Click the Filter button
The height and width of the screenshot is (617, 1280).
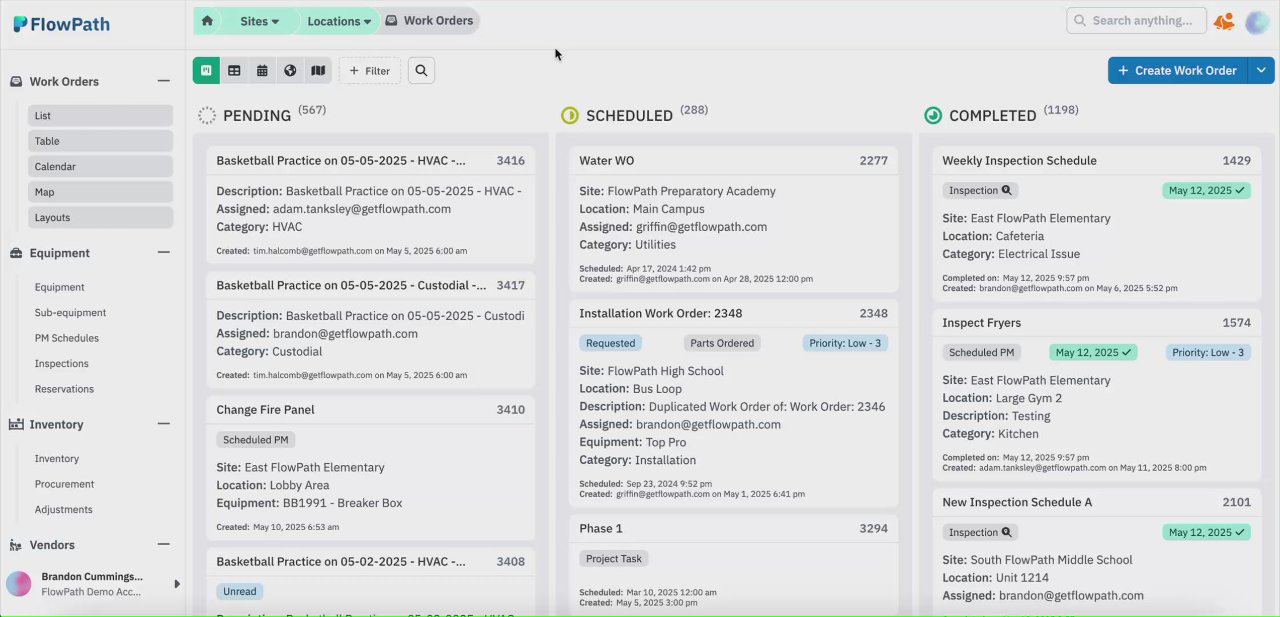click(x=370, y=71)
